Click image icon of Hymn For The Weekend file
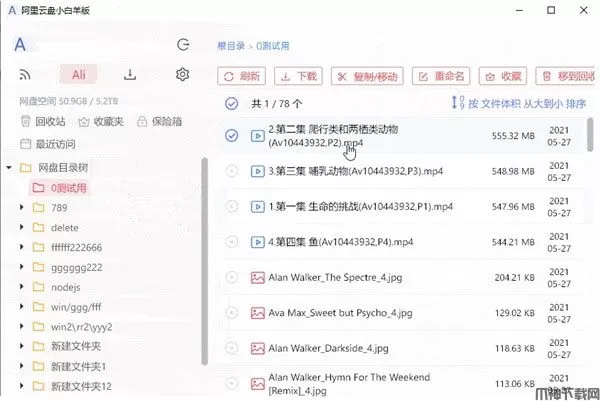The image size is (600, 401). (x=258, y=384)
